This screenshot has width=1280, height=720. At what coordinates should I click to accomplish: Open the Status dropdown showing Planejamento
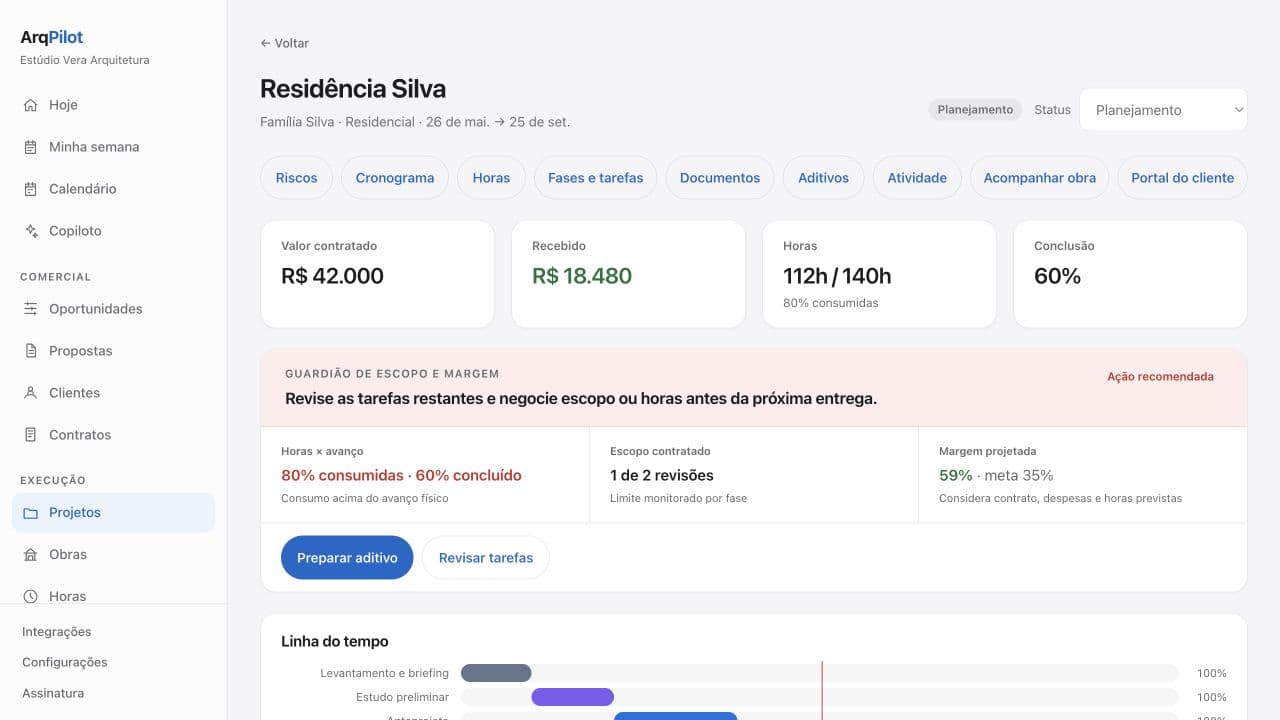tap(1163, 110)
